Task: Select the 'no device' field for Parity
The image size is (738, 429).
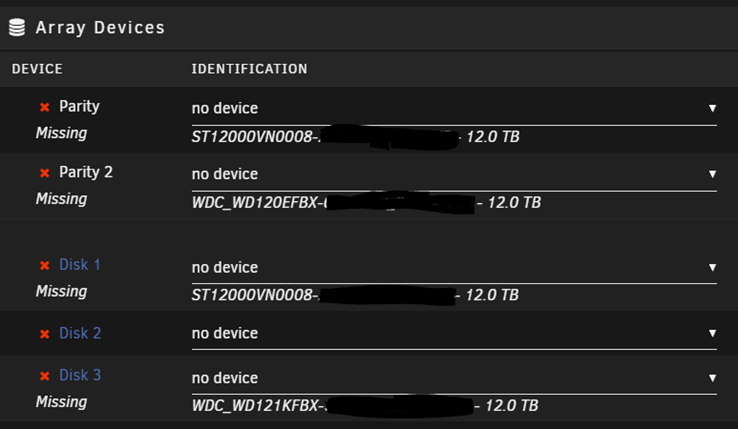Action: click(x=454, y=109)
